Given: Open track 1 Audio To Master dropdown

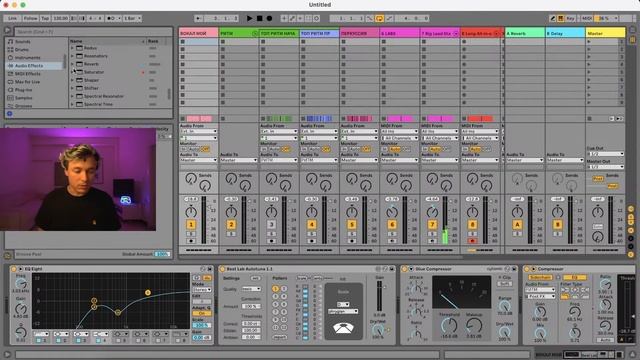Looking at the screenshot, I should [x=198, y=160].
